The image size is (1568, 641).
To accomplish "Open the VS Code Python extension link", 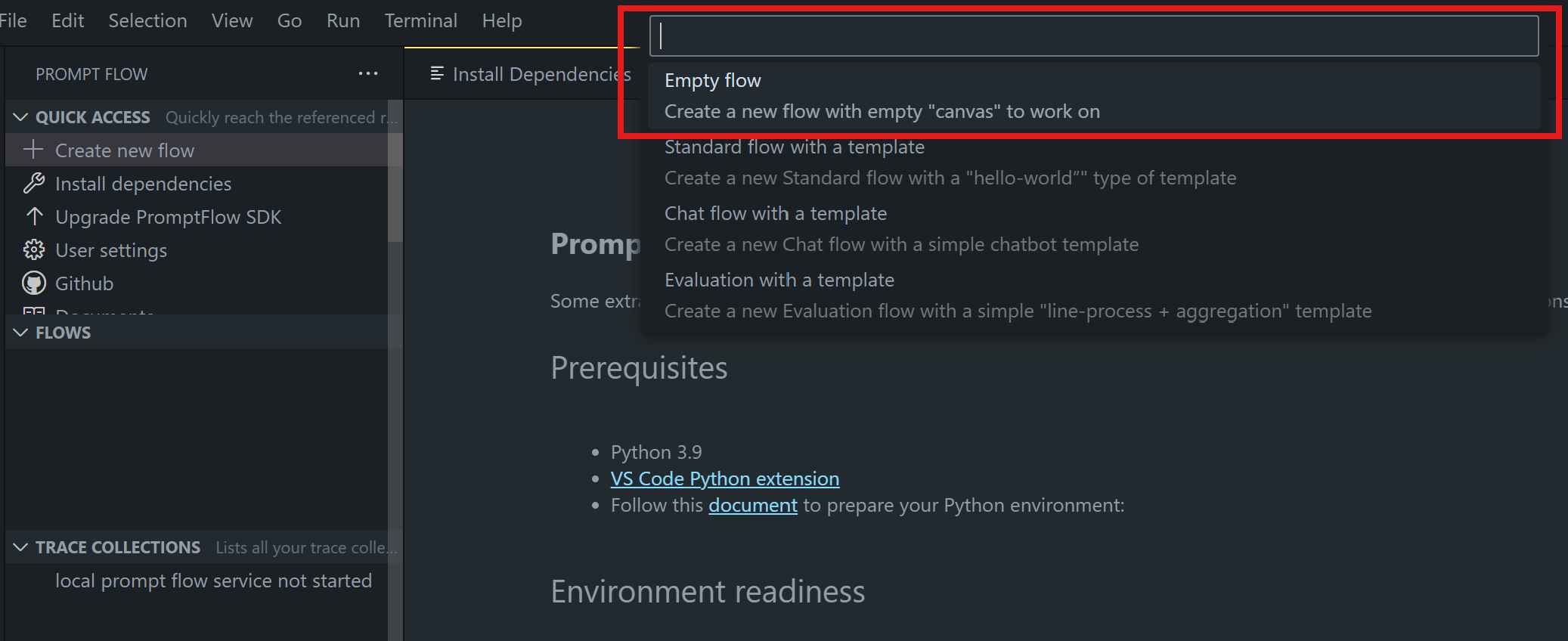I will (725, 478).
